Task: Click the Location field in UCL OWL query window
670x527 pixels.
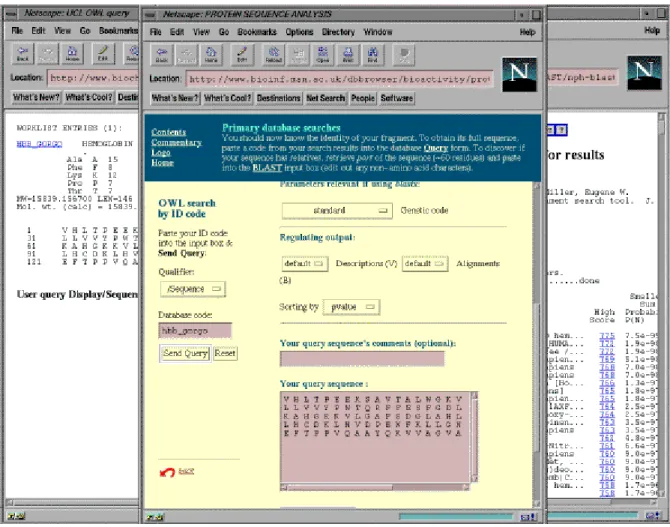Action: coord(93,78)
